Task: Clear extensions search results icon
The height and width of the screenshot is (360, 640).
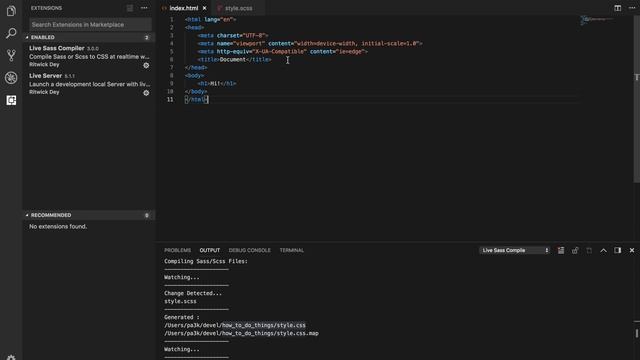Action: coord(130,8)
